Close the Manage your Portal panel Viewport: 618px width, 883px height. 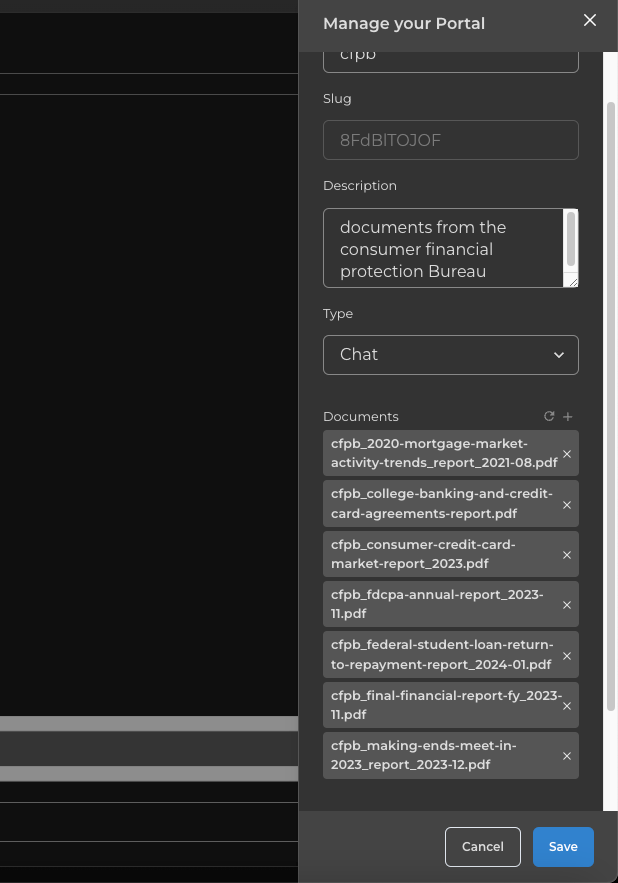point(590,21)
